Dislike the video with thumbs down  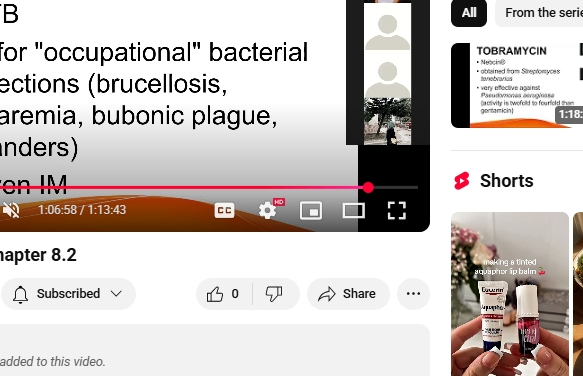coord(274,294)
